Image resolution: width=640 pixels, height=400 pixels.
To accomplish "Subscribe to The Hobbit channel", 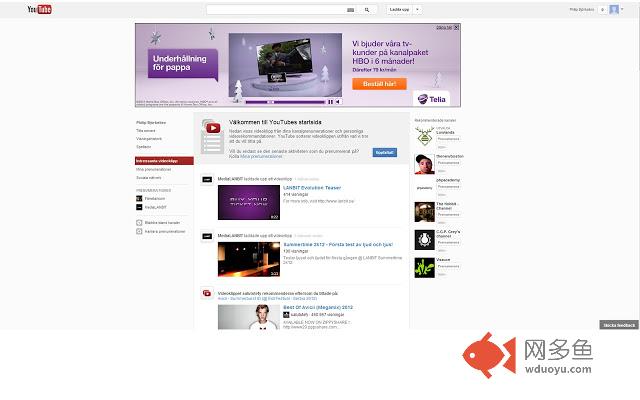I will point(449,214).
